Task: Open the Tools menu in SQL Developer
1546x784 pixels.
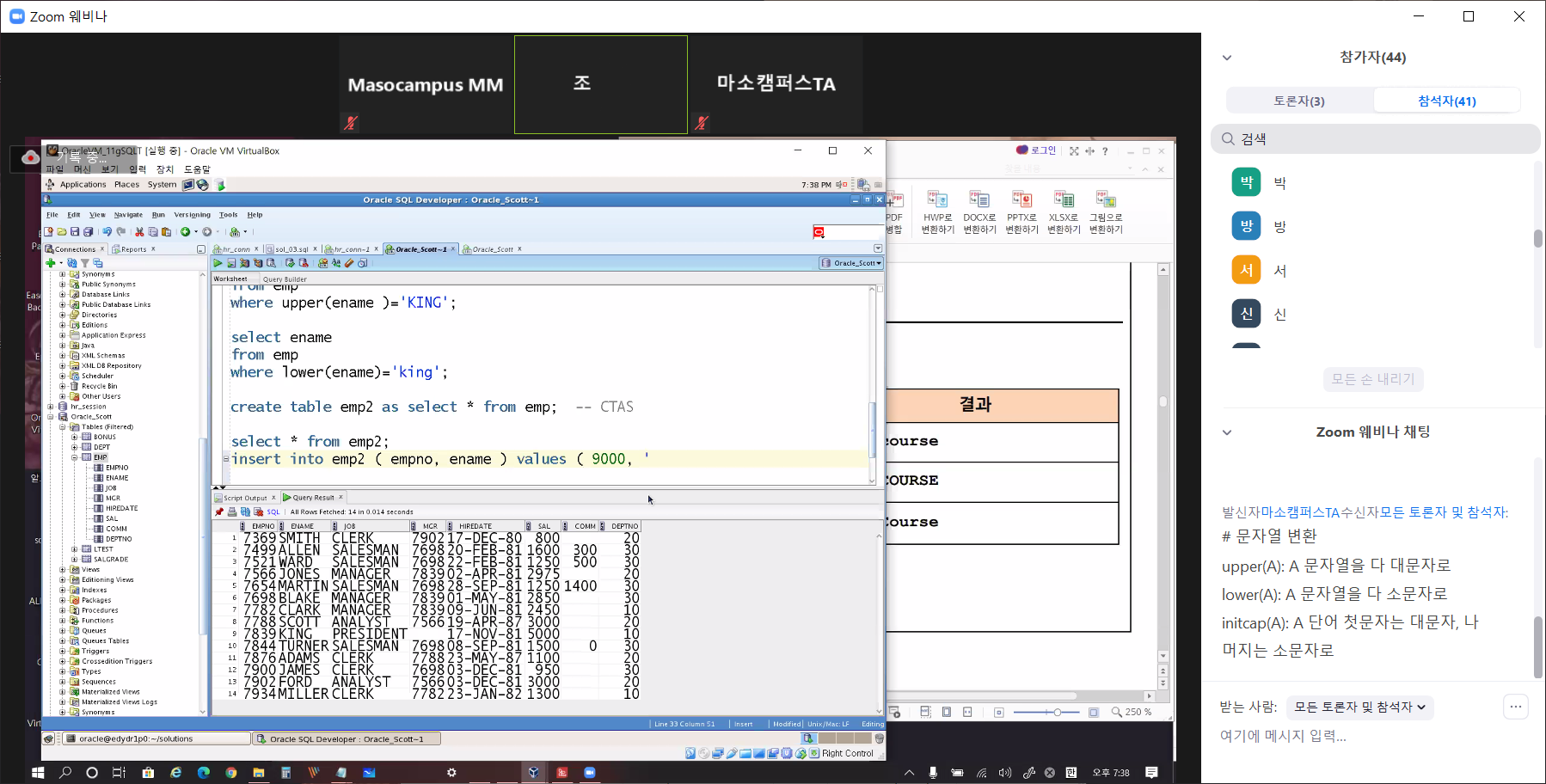Action: pos(228,215)
